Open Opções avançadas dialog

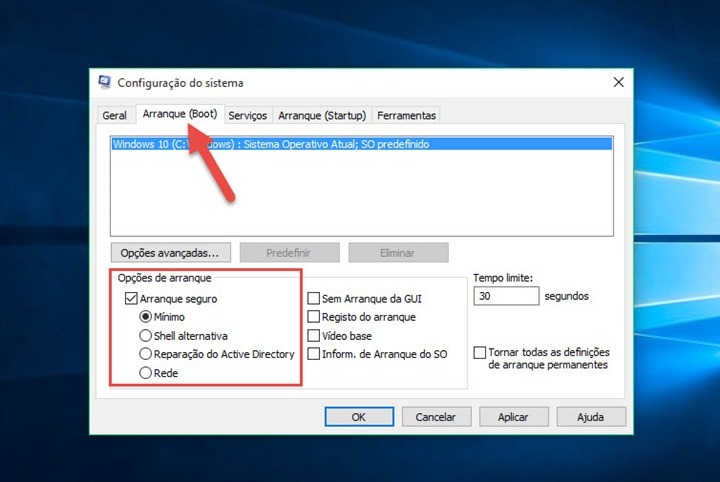[170, 252]
